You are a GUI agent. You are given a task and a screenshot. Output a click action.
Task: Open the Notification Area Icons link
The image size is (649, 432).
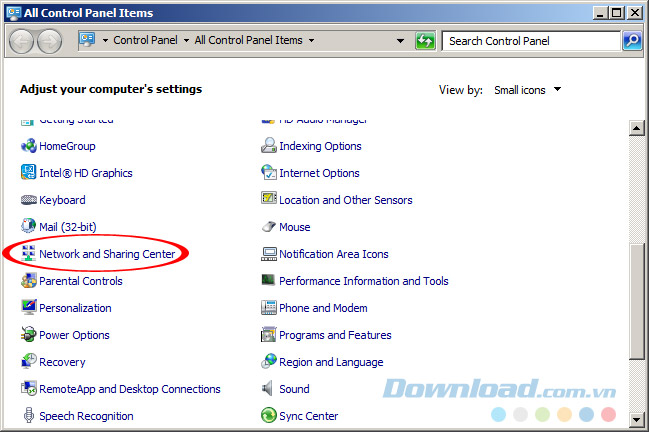334,254
